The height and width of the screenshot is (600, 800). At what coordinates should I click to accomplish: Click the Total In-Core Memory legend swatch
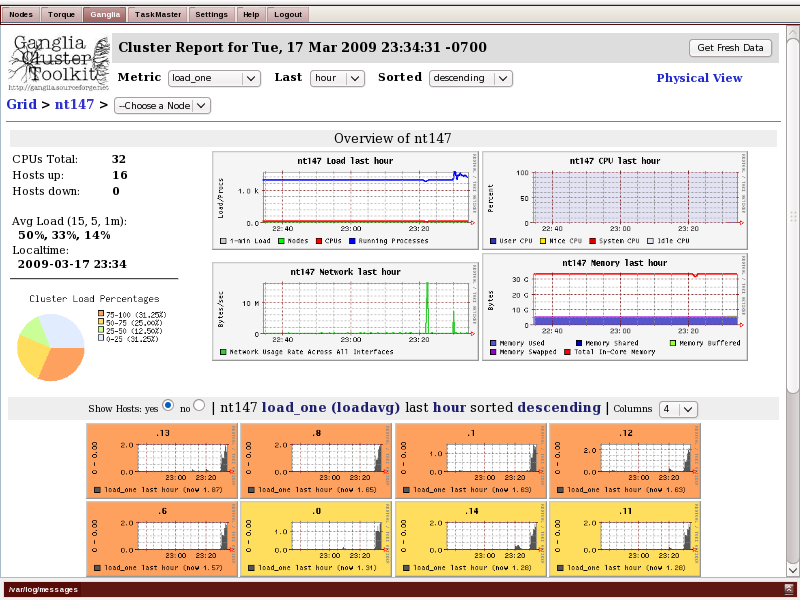pos(567,352)
